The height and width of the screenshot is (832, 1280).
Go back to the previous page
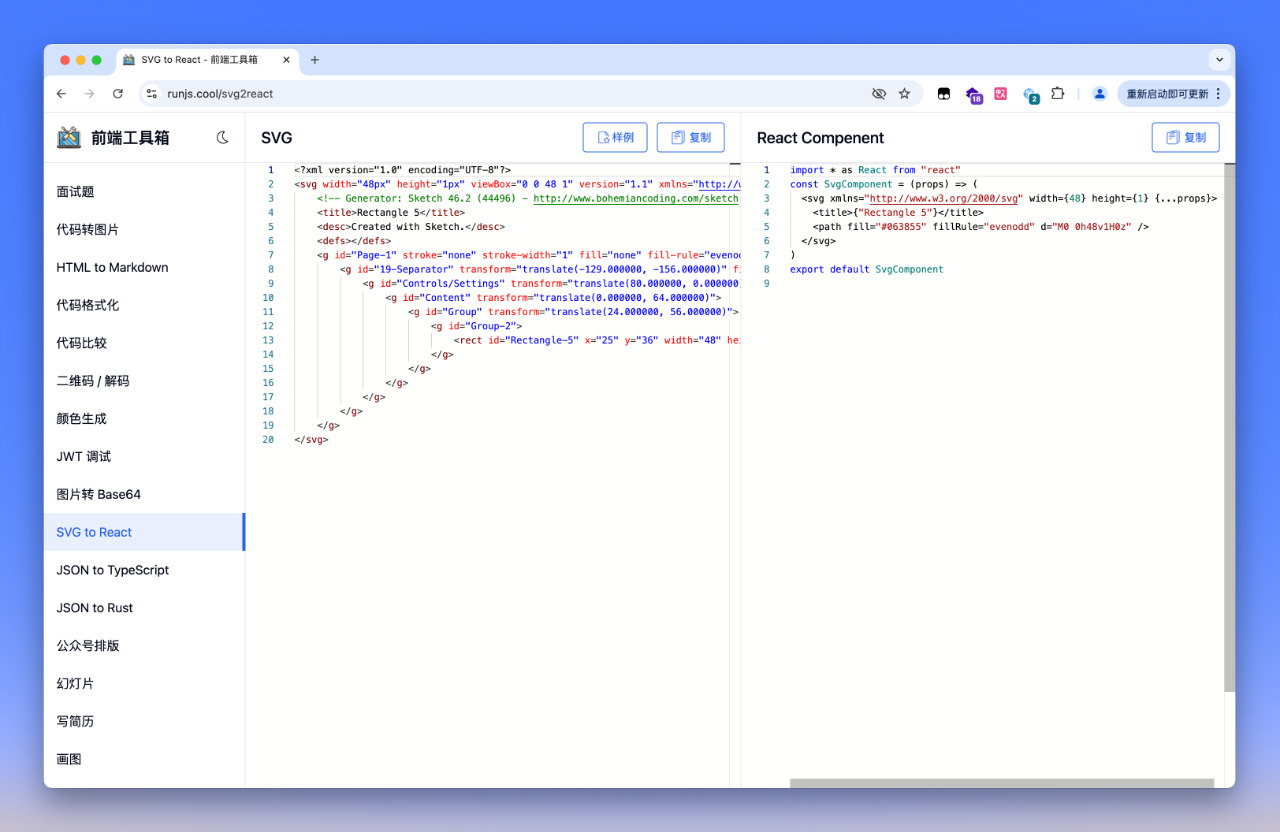pos(61,94)
